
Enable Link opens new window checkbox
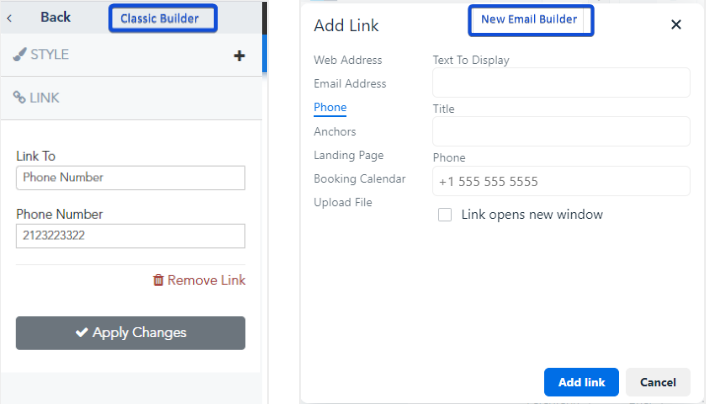pyautogui.click(x=445, y=215)
